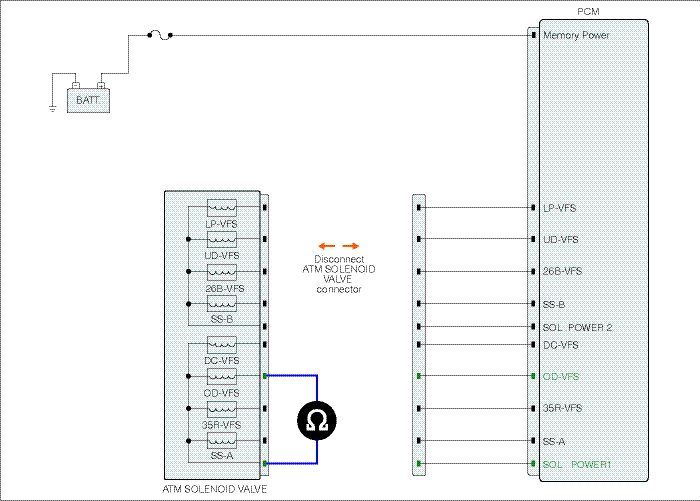Screen dimensions: 700x501
Task: Click the DC-VFS label inside the PCM
Action: pyautogui.click(x=561, y=345)
